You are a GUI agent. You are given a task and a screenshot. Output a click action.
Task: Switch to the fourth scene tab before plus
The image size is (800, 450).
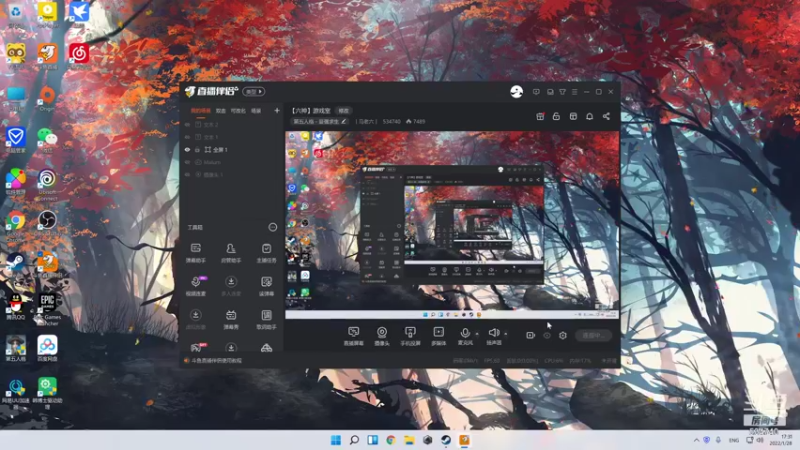(256, 111)
